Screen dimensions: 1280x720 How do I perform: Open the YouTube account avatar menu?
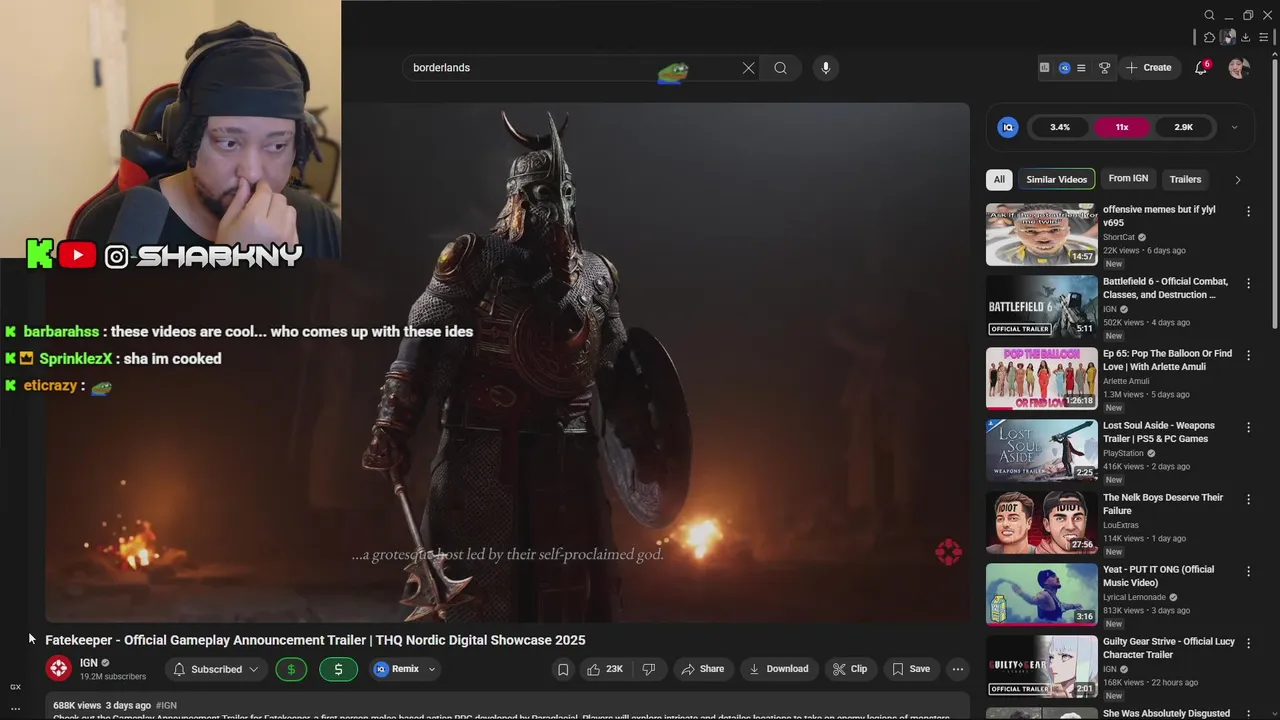coord(1238,68)
